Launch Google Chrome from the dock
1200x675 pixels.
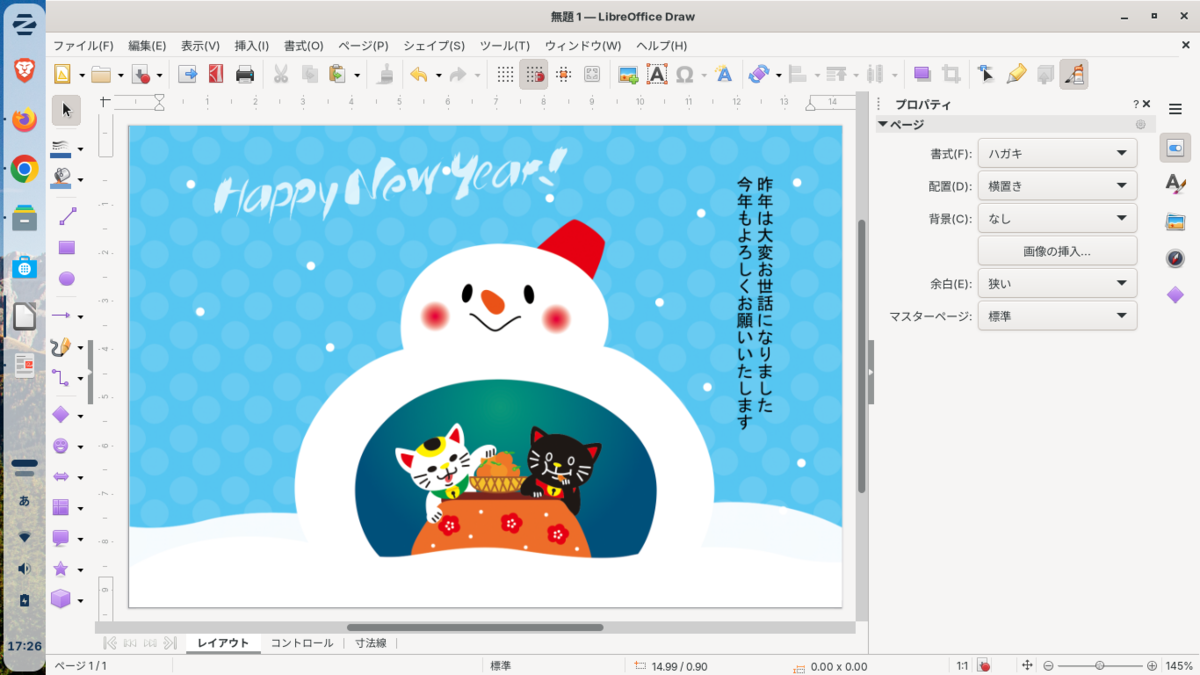(24, 169)
